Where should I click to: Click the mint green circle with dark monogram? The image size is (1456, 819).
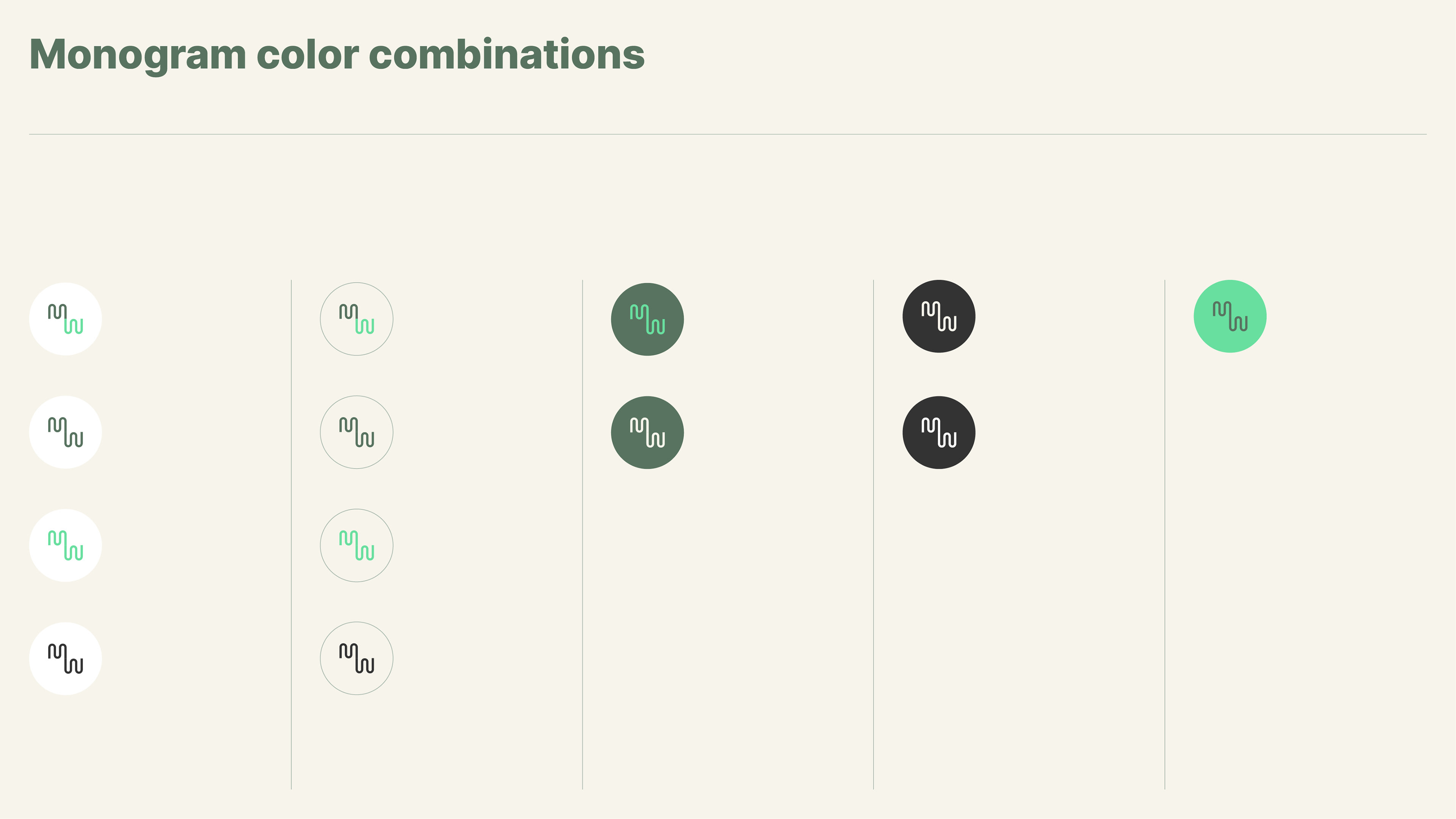coord(1230,316)
